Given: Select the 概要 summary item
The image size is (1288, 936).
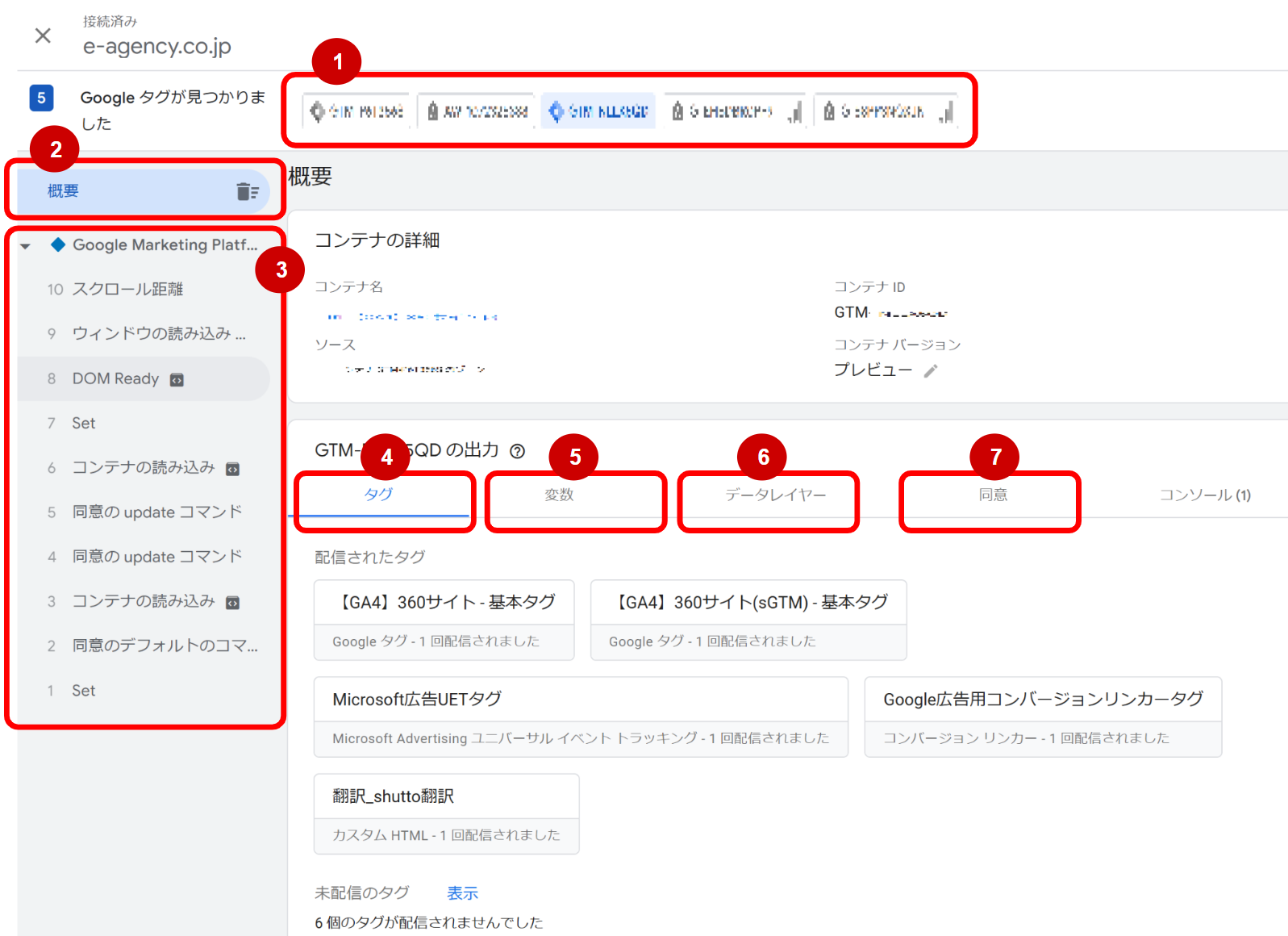Looking at the screenshot, I should point(144,191).
